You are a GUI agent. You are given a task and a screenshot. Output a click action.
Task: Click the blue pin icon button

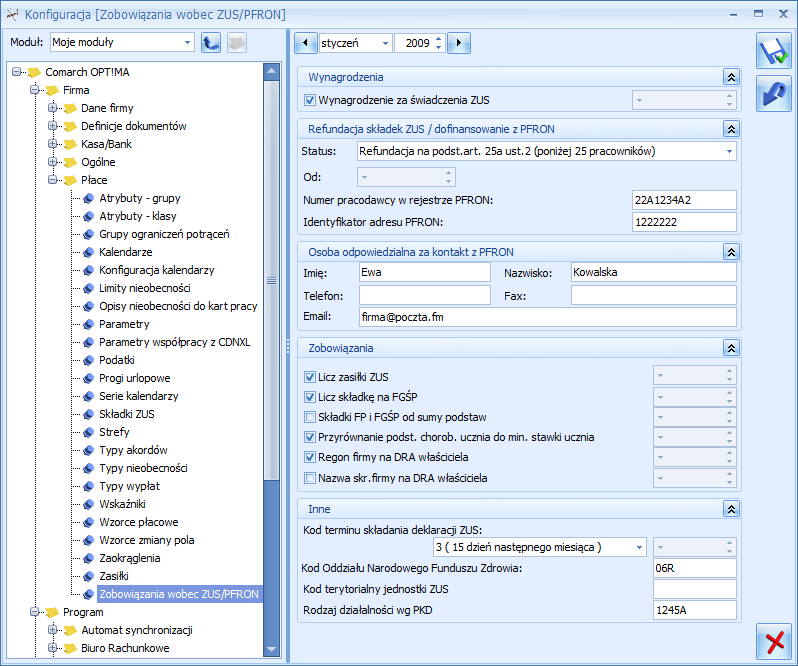click(x=774, y=94)
